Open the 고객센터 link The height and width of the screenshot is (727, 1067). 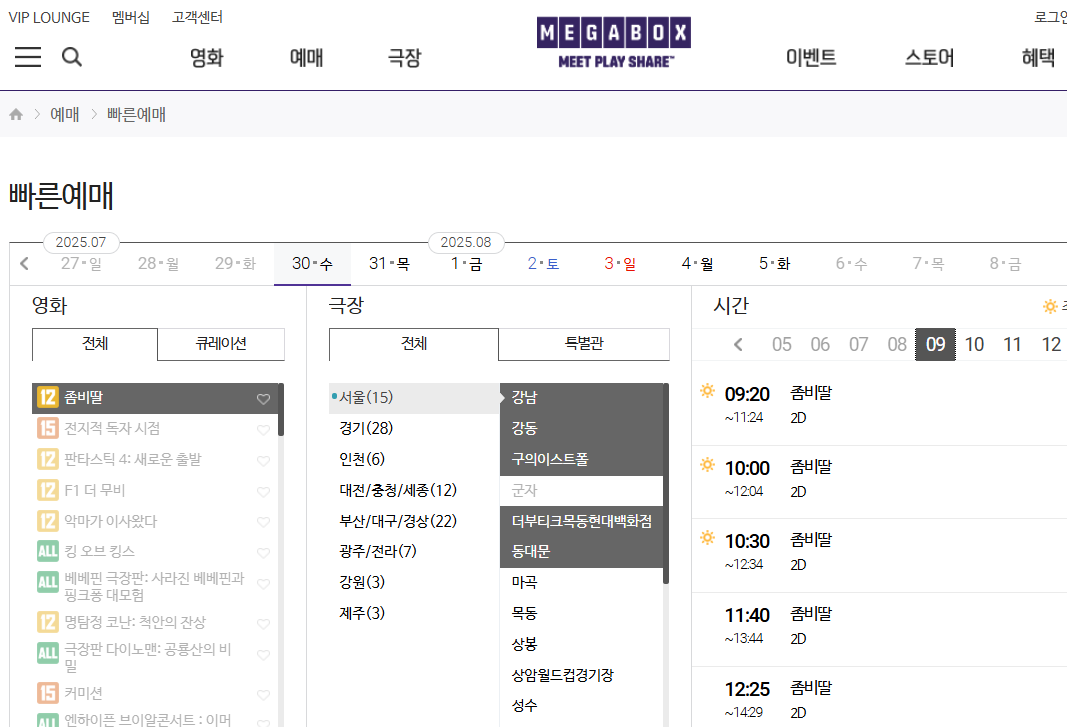coord(197,16)
